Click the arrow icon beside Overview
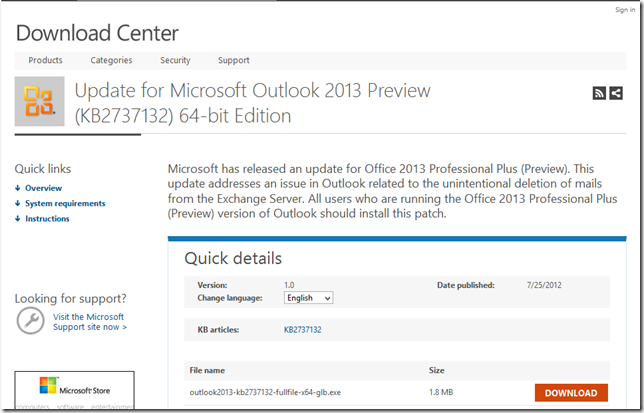The image size is (644, 413). pyautogui.click(x=18, y=188)
